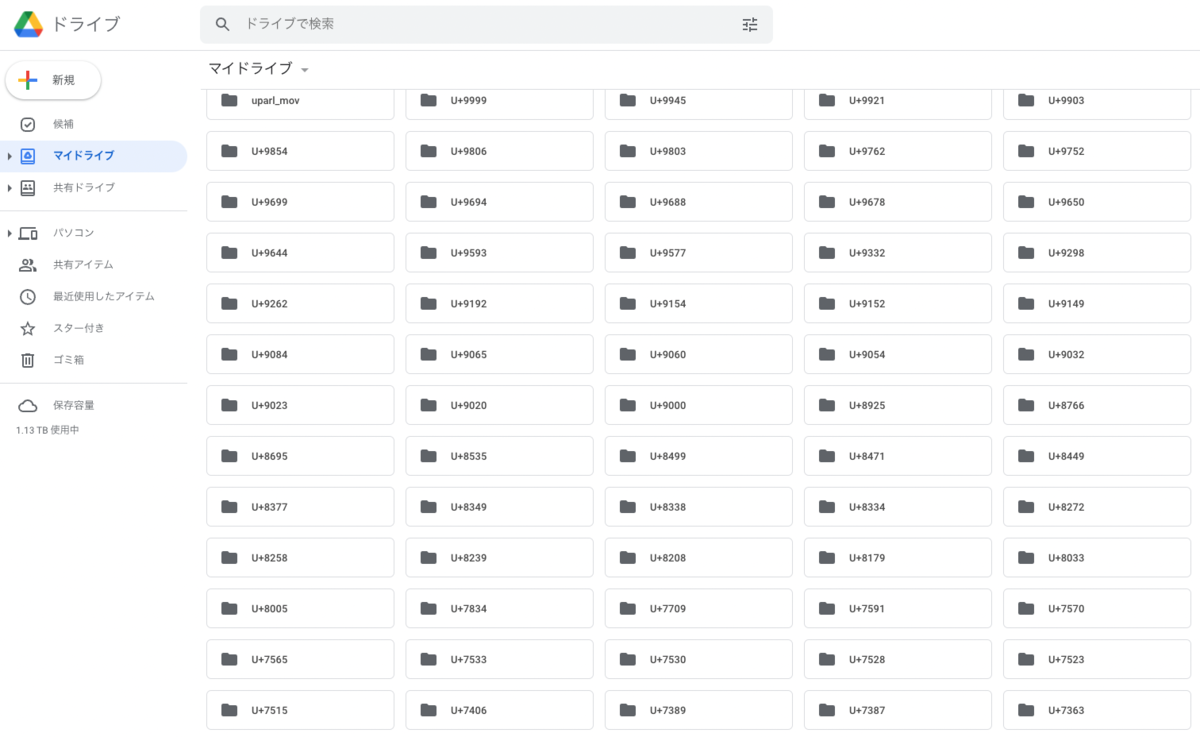Click the 新規 (New) button

[x=53, y=80]
